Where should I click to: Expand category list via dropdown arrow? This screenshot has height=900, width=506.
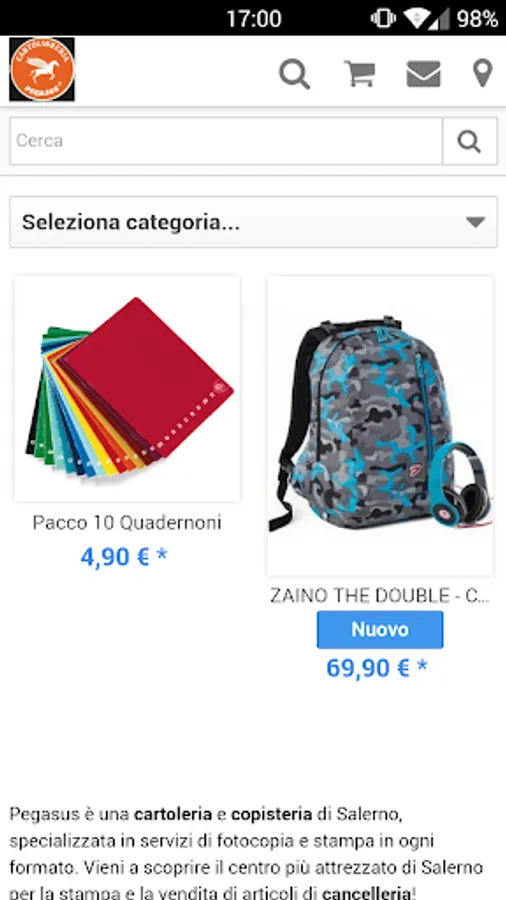tap(476, 222)
